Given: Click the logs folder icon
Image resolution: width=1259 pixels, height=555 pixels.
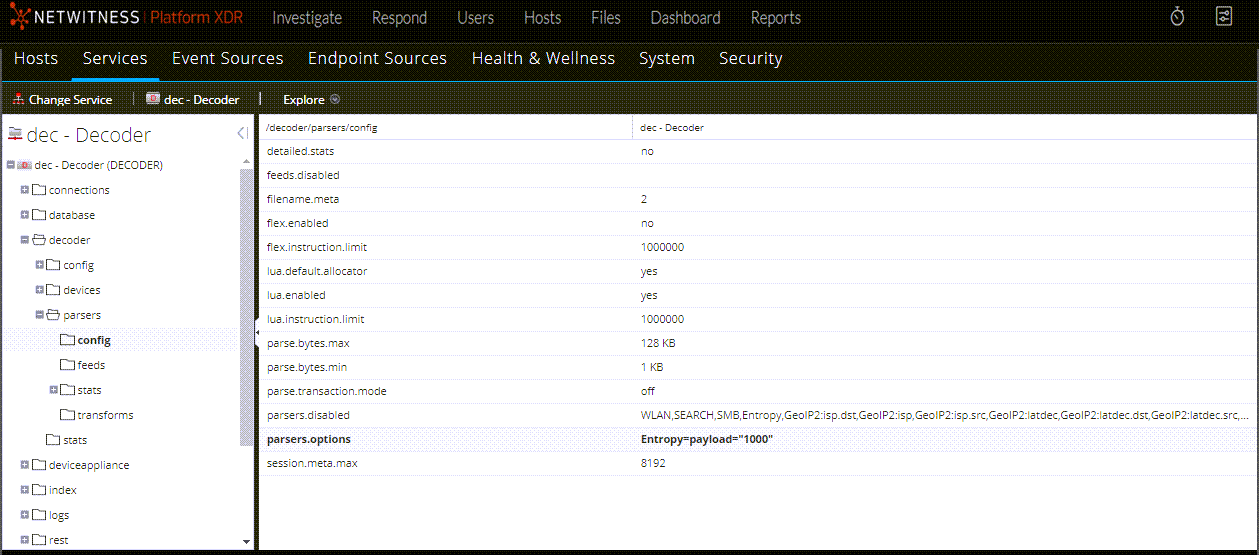Looking at the screenshot, I should point(39,515).
